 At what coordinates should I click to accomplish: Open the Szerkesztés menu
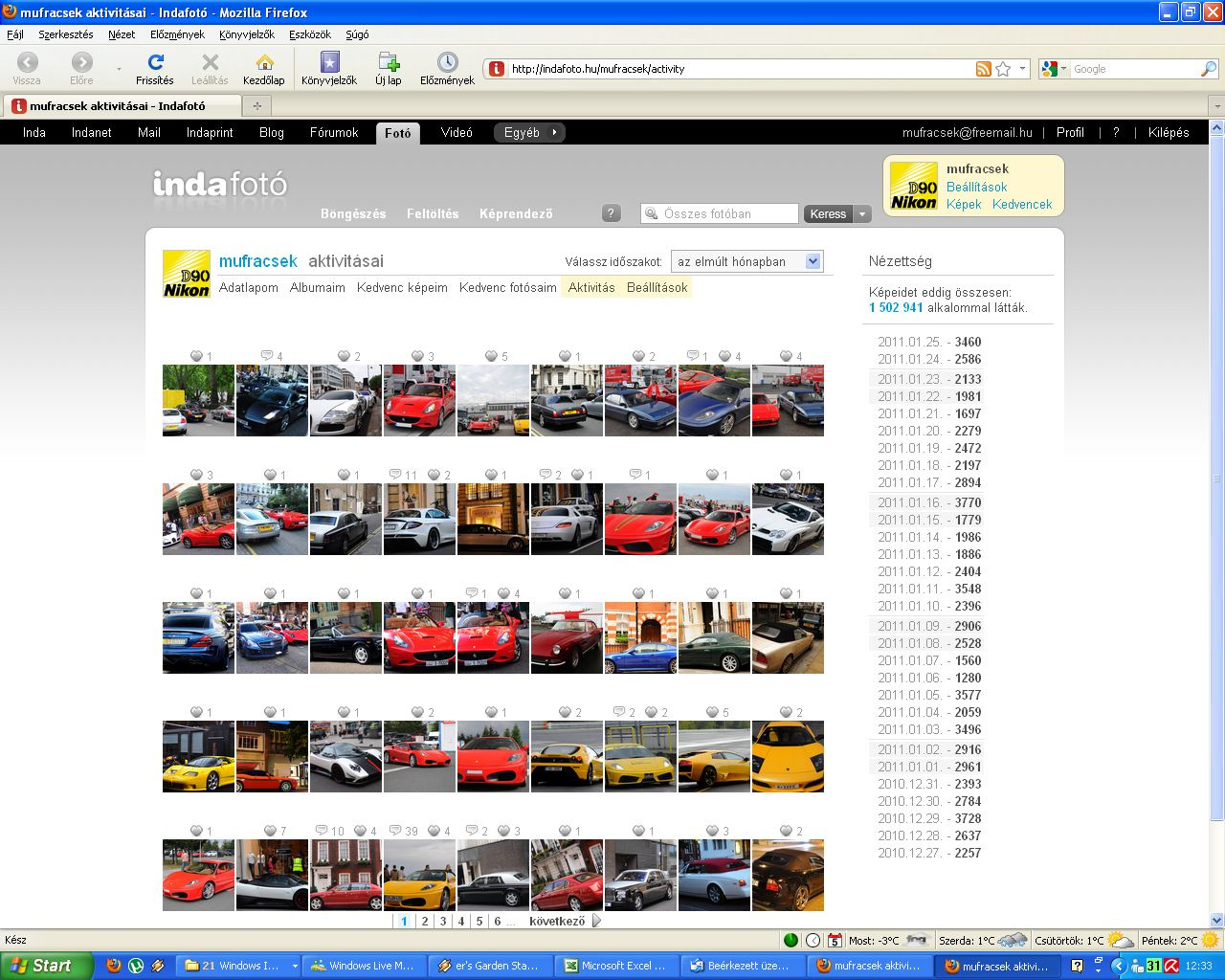pos(66,34)
